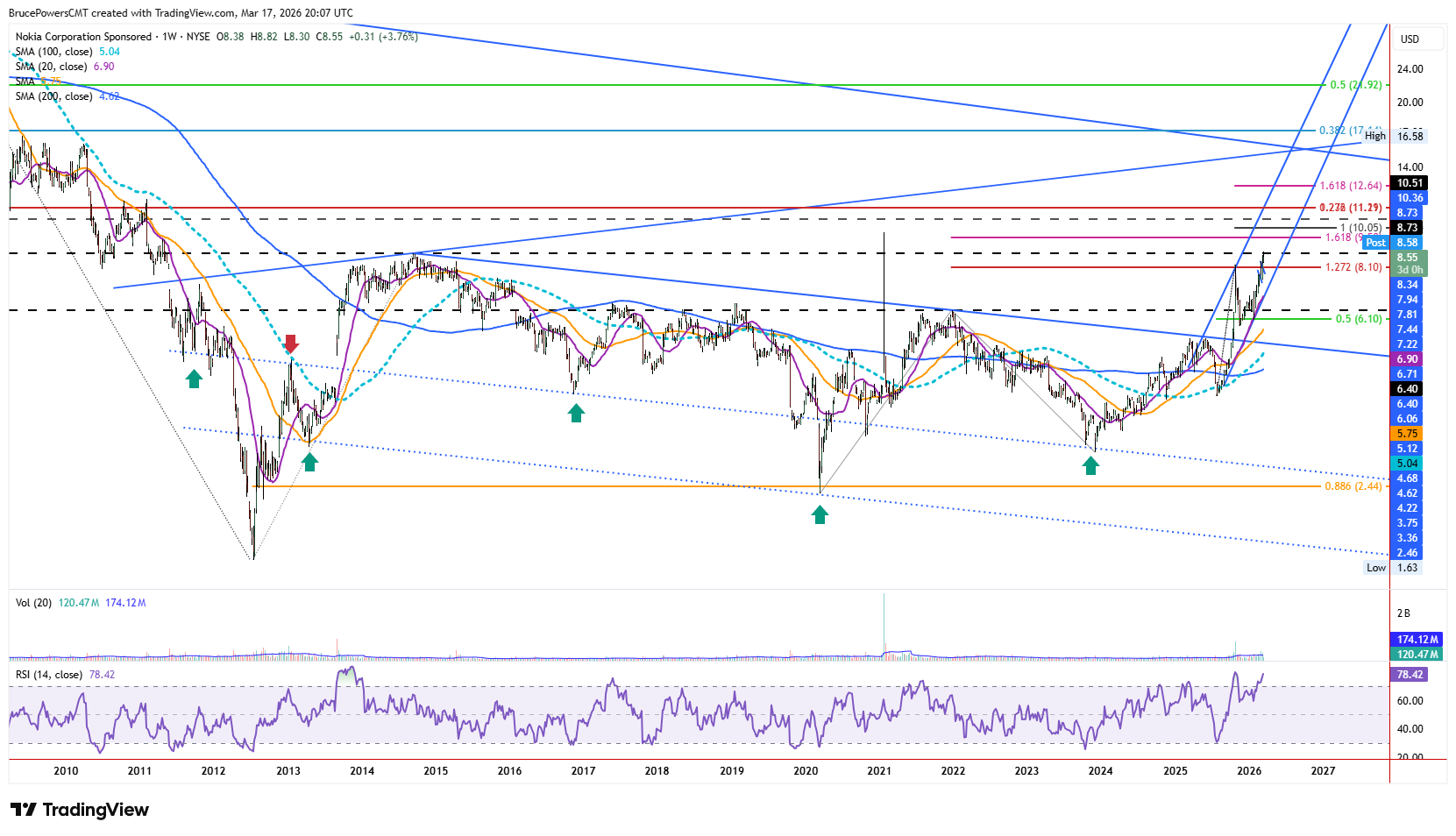Click the 78.42 RSI scale label
Image resolution: width=1456 pixels, height=836 pixels.
coord(1410,675)
